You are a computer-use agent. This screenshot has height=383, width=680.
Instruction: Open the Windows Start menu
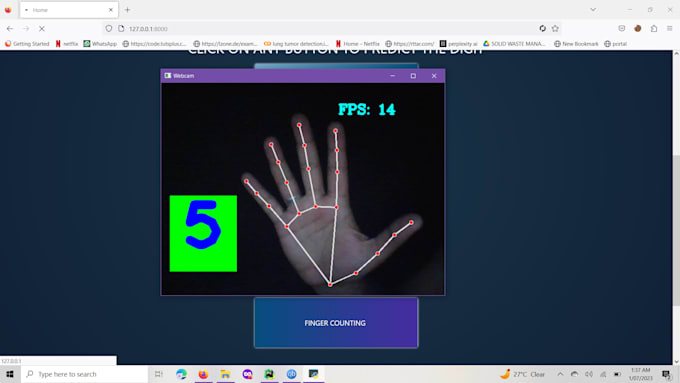pos(10,374)
